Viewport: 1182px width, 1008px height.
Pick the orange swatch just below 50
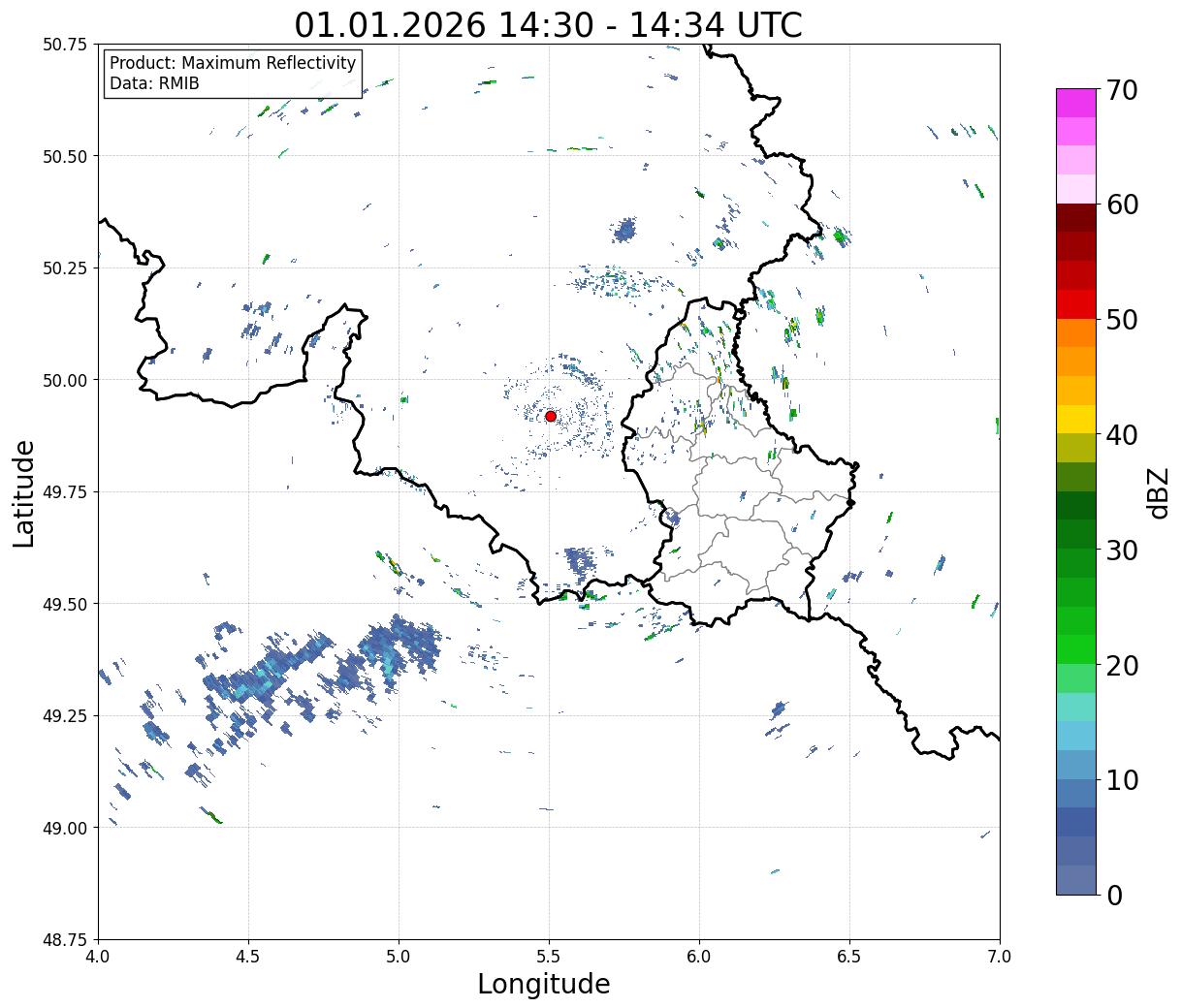tap(1076, 332)
